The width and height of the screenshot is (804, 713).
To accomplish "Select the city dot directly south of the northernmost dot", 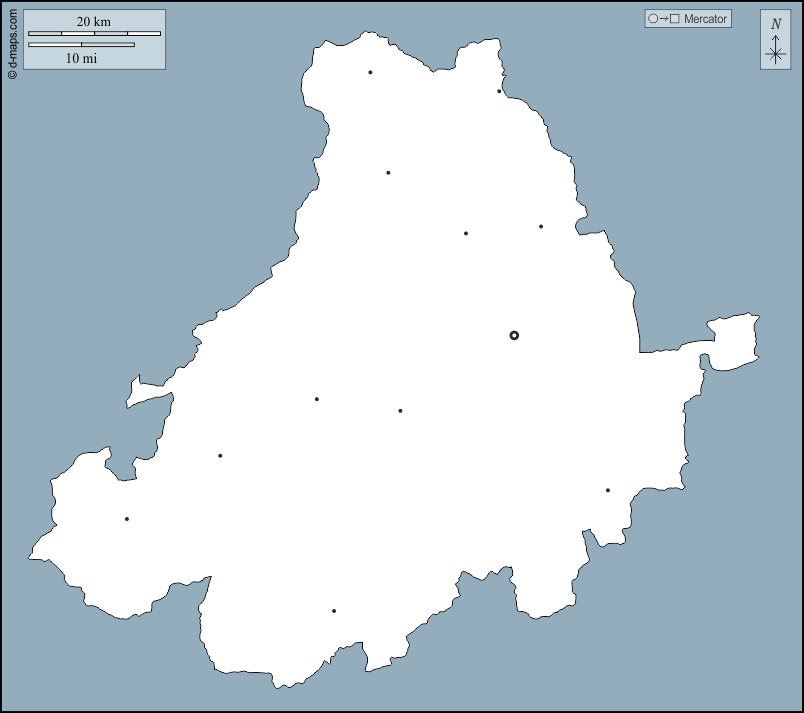I will [388, 173].
